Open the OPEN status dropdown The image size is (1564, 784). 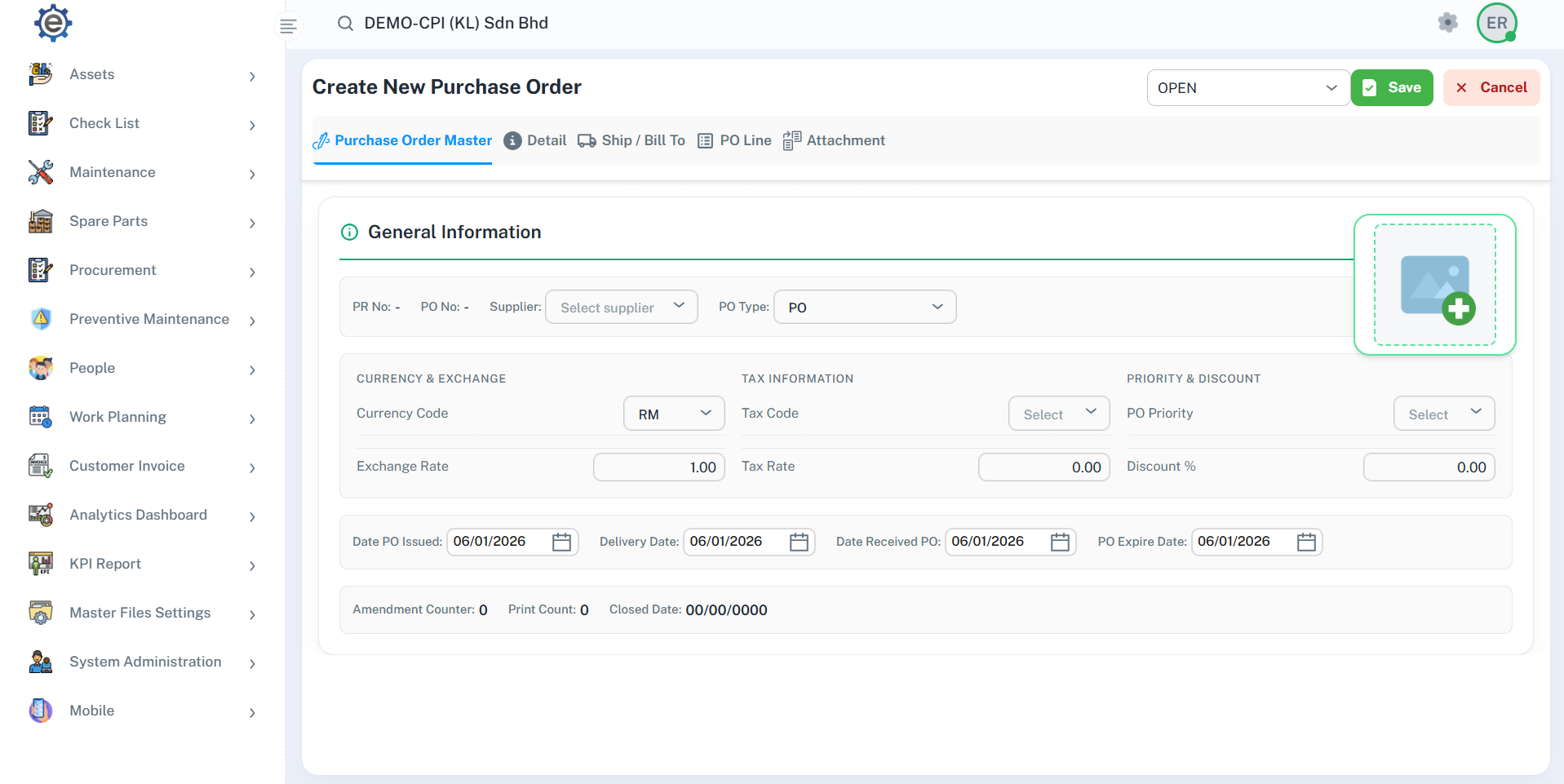pyautogui.click(x=1247, y=88)
